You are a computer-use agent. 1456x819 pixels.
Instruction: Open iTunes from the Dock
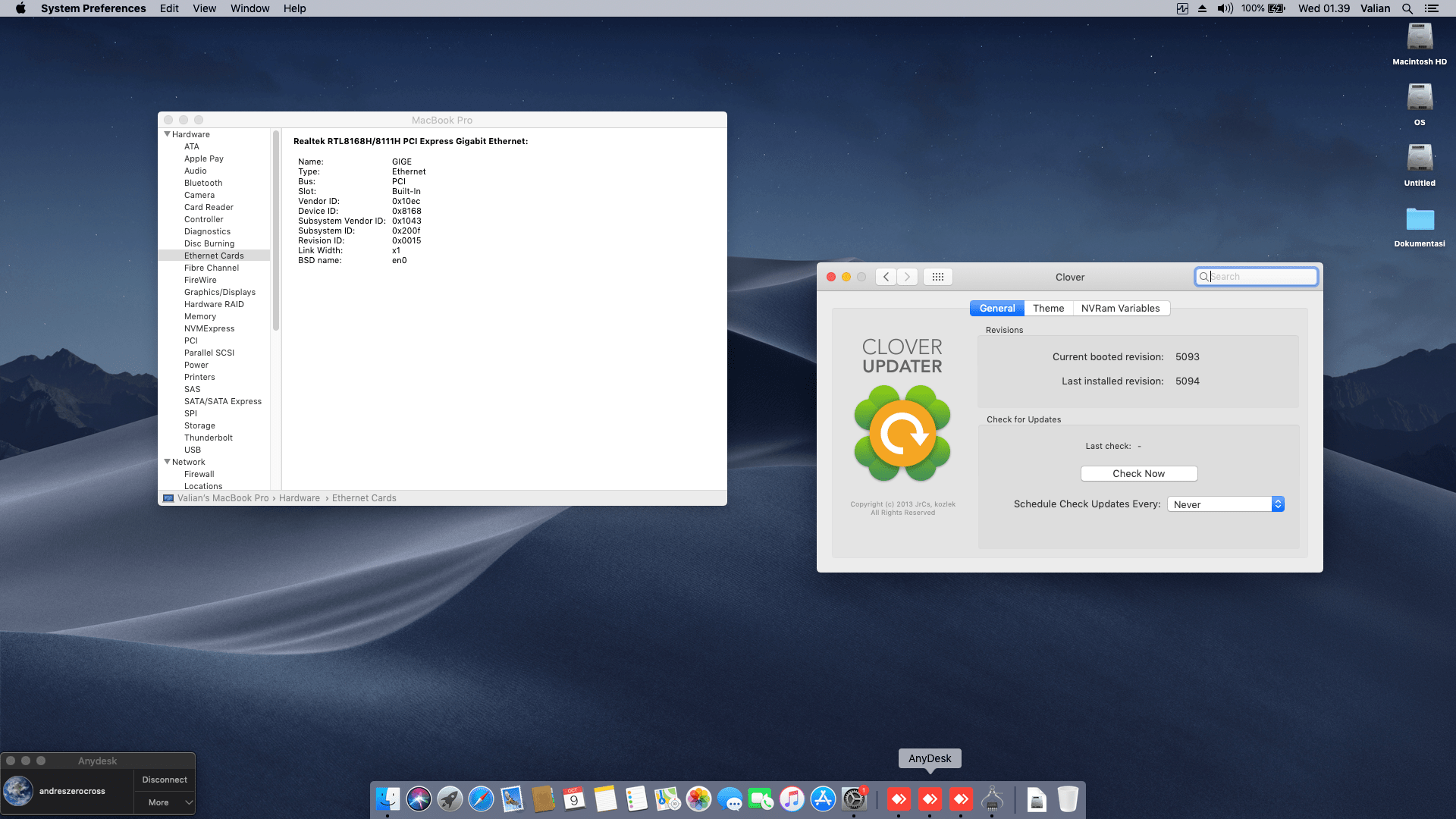coord(792,799)
